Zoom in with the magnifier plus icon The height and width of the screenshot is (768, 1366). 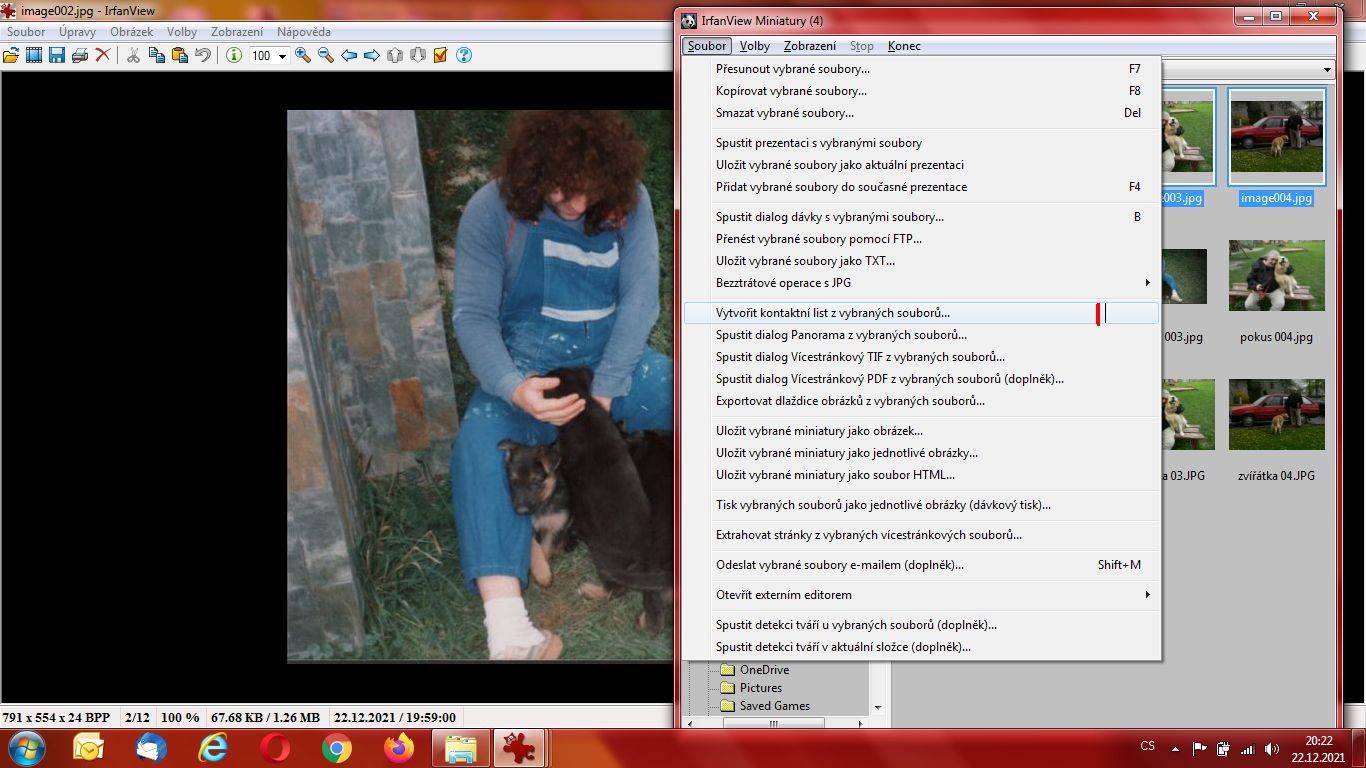point(303,56)
